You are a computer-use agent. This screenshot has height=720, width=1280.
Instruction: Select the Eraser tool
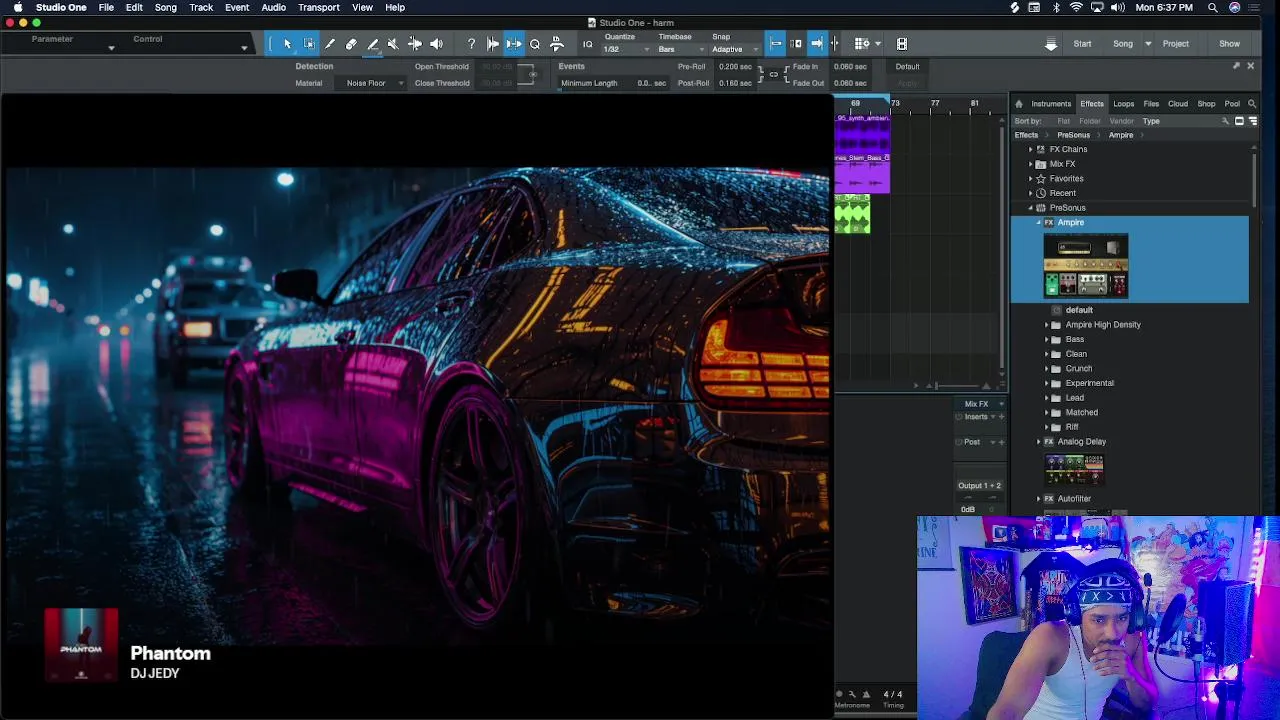pyautogui.click(x=351, y=44)
